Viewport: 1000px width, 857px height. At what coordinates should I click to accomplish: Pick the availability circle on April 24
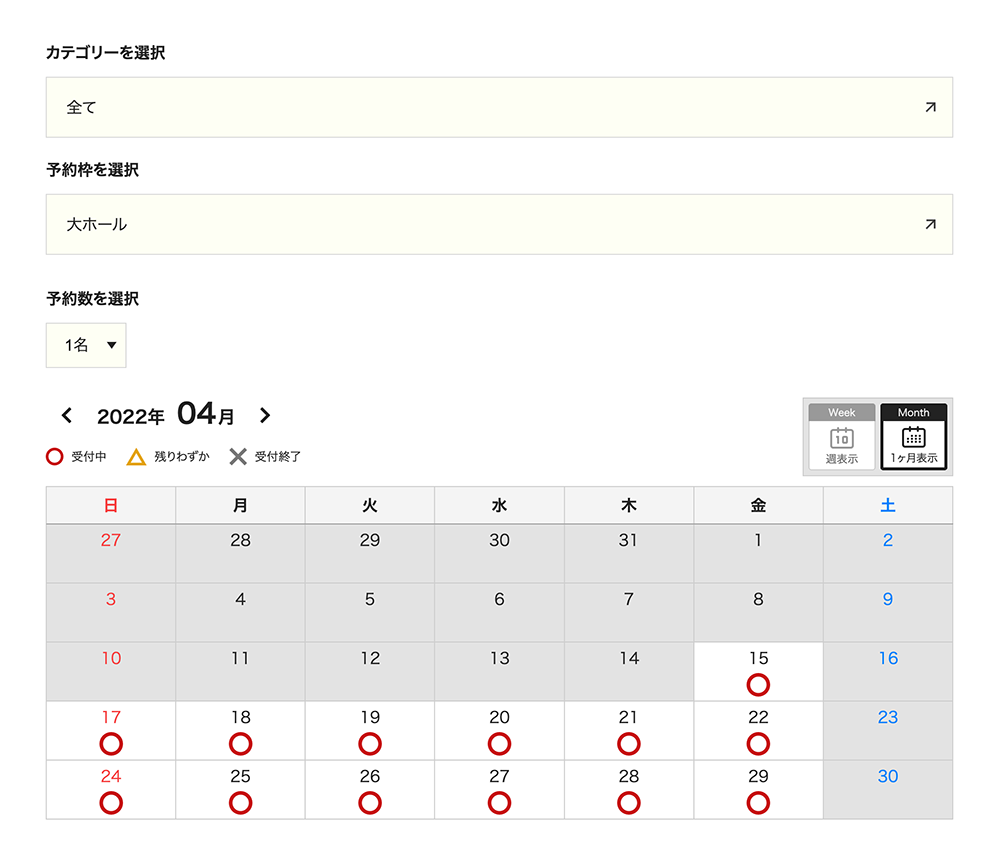[x=111, y=803]
